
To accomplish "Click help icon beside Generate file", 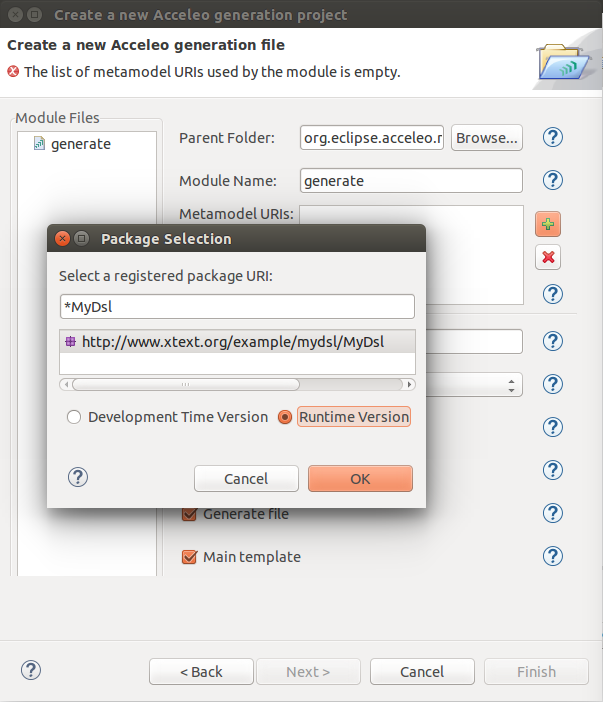I will tap(553, 513).
